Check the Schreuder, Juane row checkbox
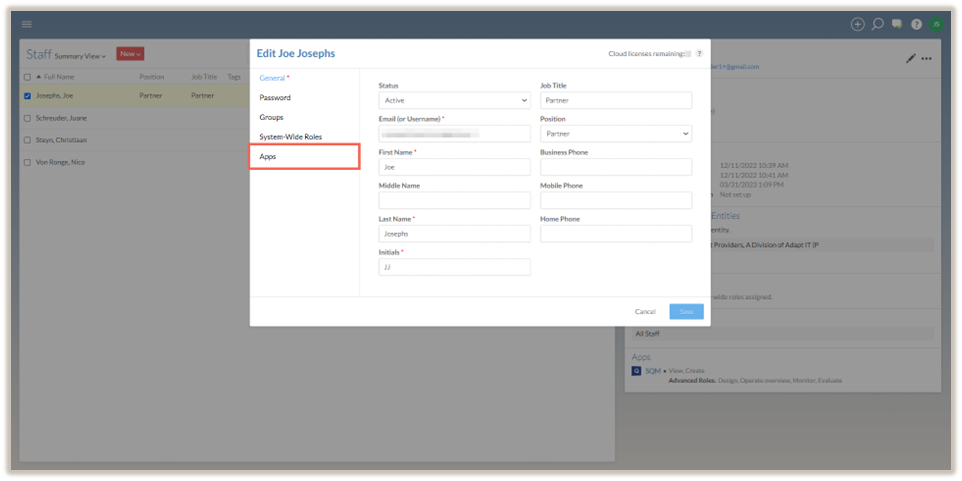The width and height of the screenshot is (962, 481). [x=27, y=117]
